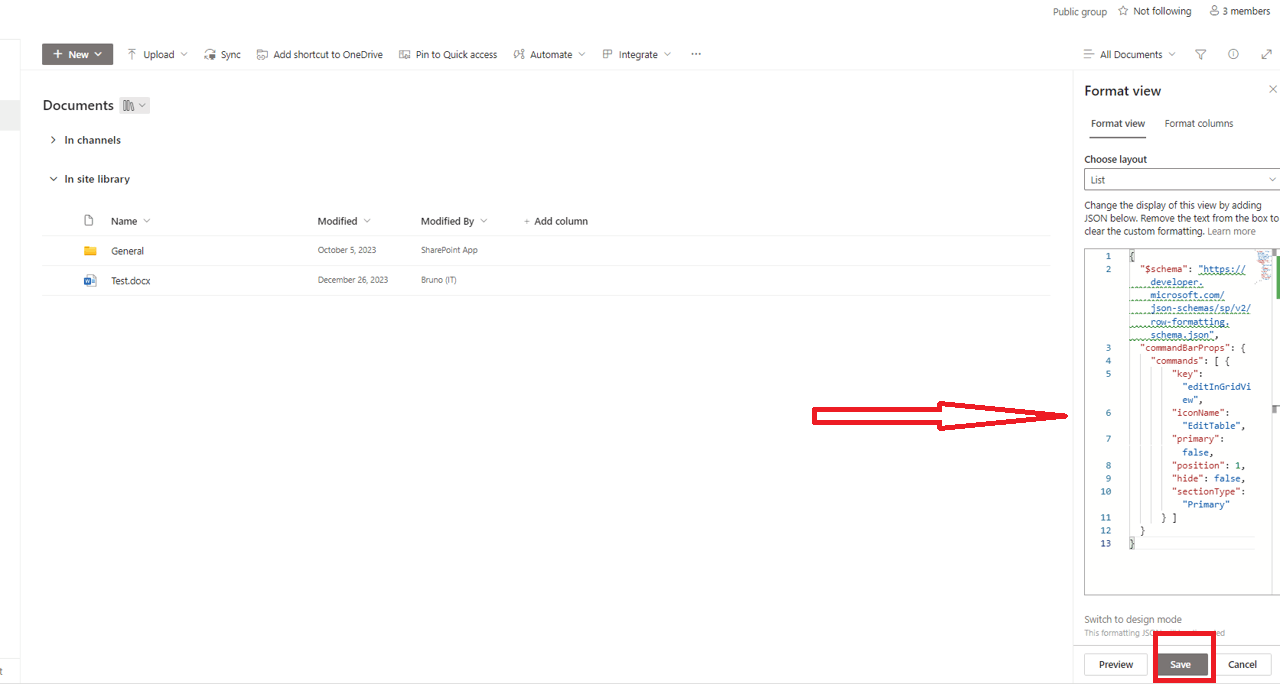Open the All Documents view switcher
The image size is (1280, 684).
click(1129, 54)
